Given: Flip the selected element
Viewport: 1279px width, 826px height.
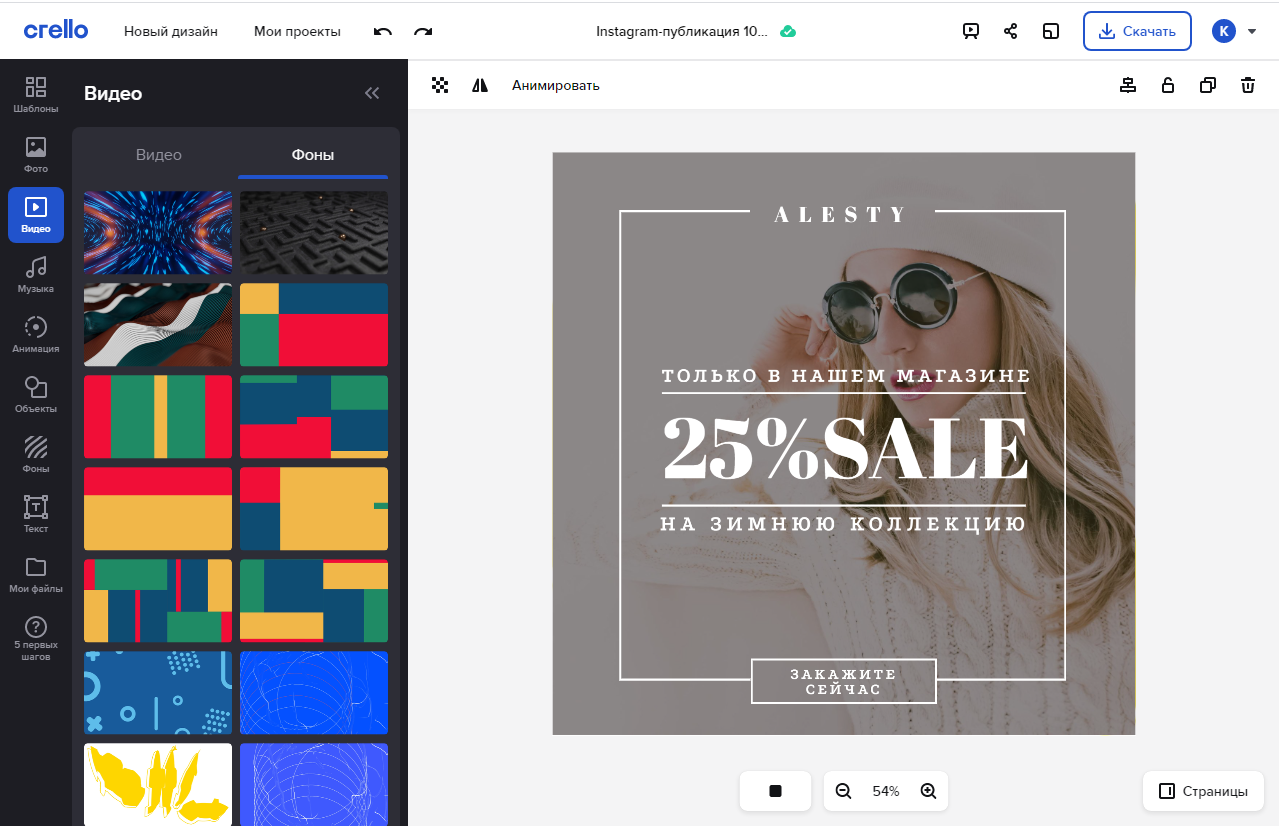Looking at the screenshot, I should (x=480, y=85).
